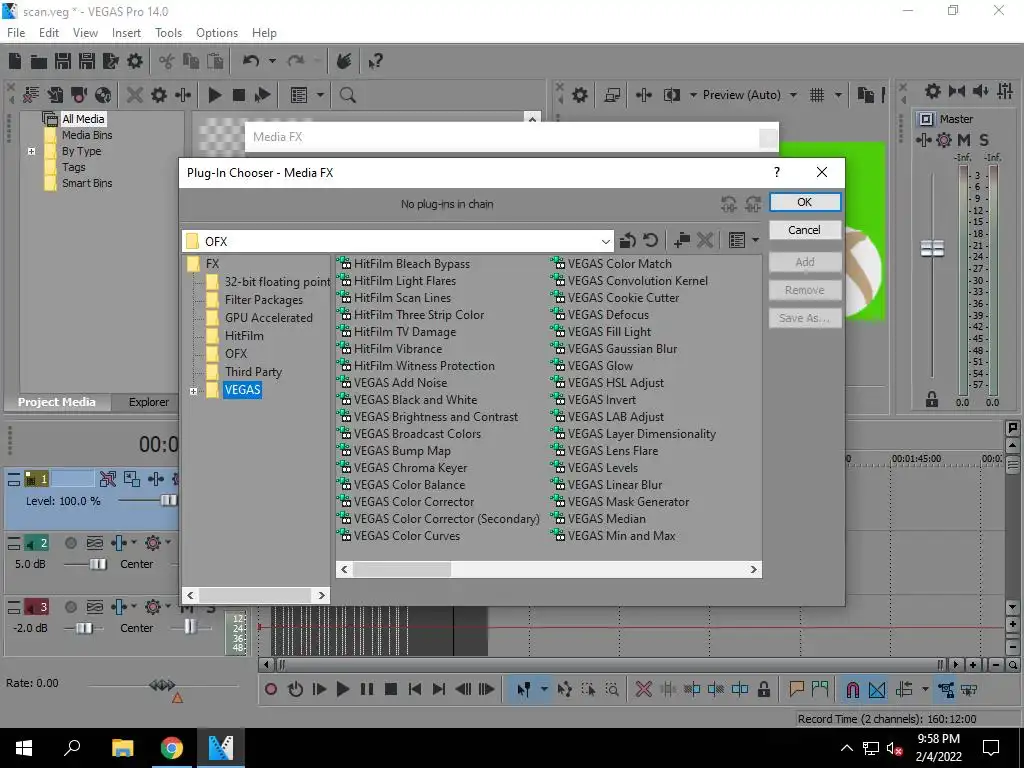Click the Undo arrow icon
The width and height of the screenshot is (1024, 768).
(x=251, y=61)
